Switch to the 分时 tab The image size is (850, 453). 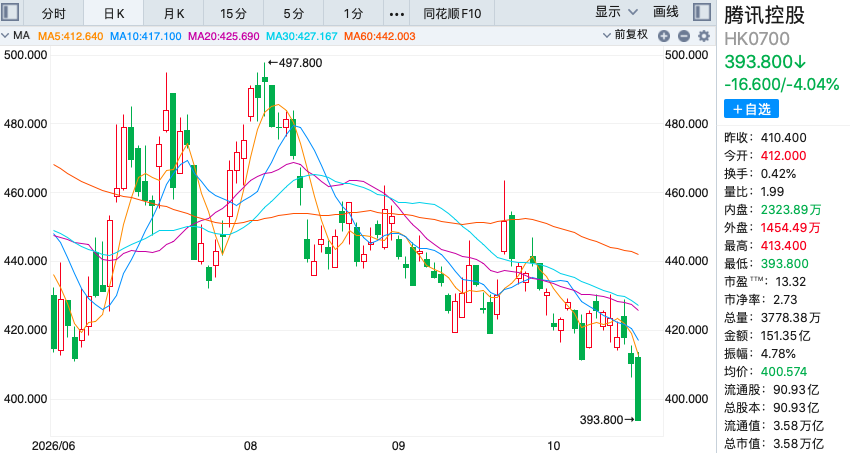point(53,13)
